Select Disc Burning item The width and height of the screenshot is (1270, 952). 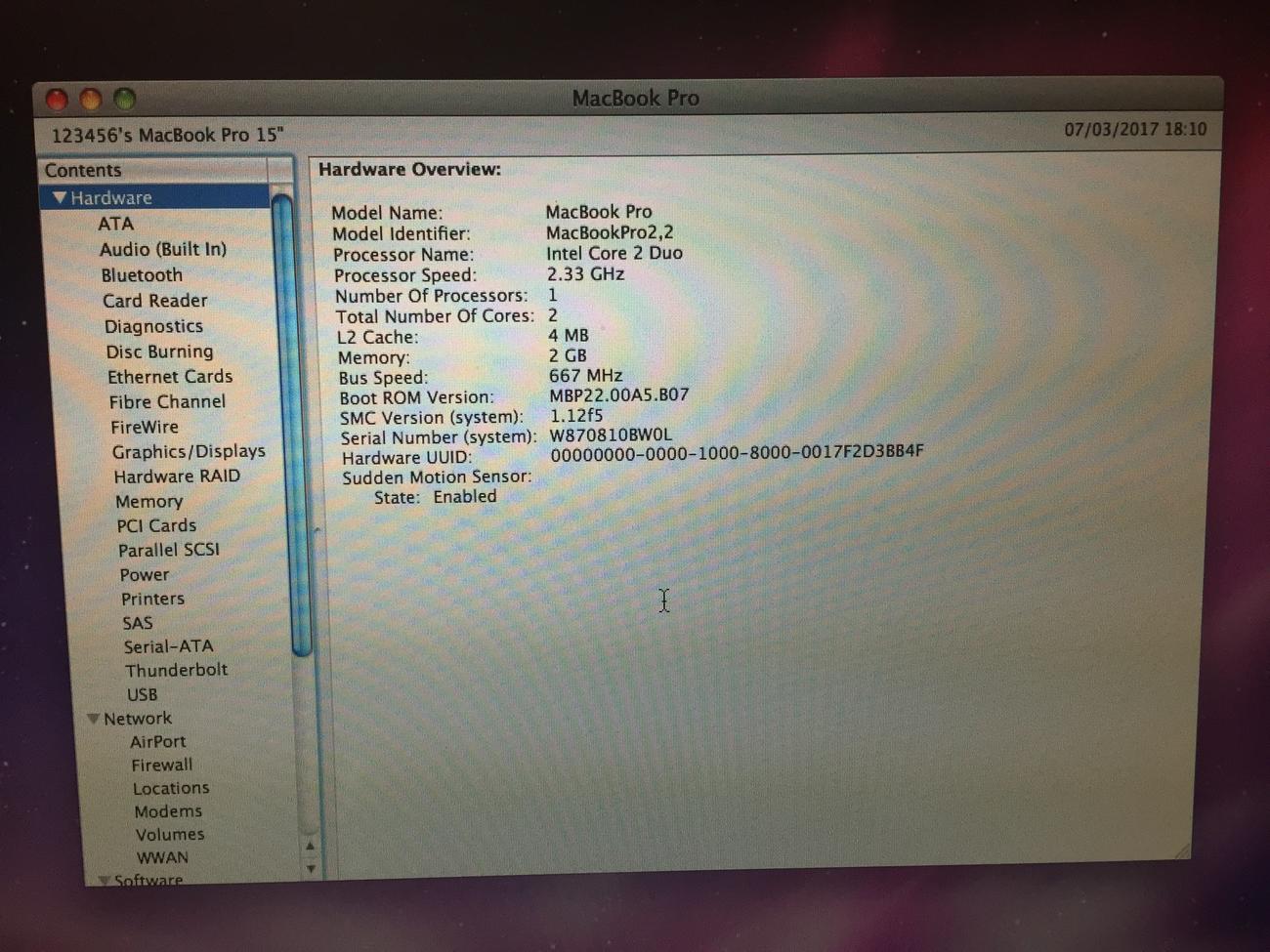159,352
